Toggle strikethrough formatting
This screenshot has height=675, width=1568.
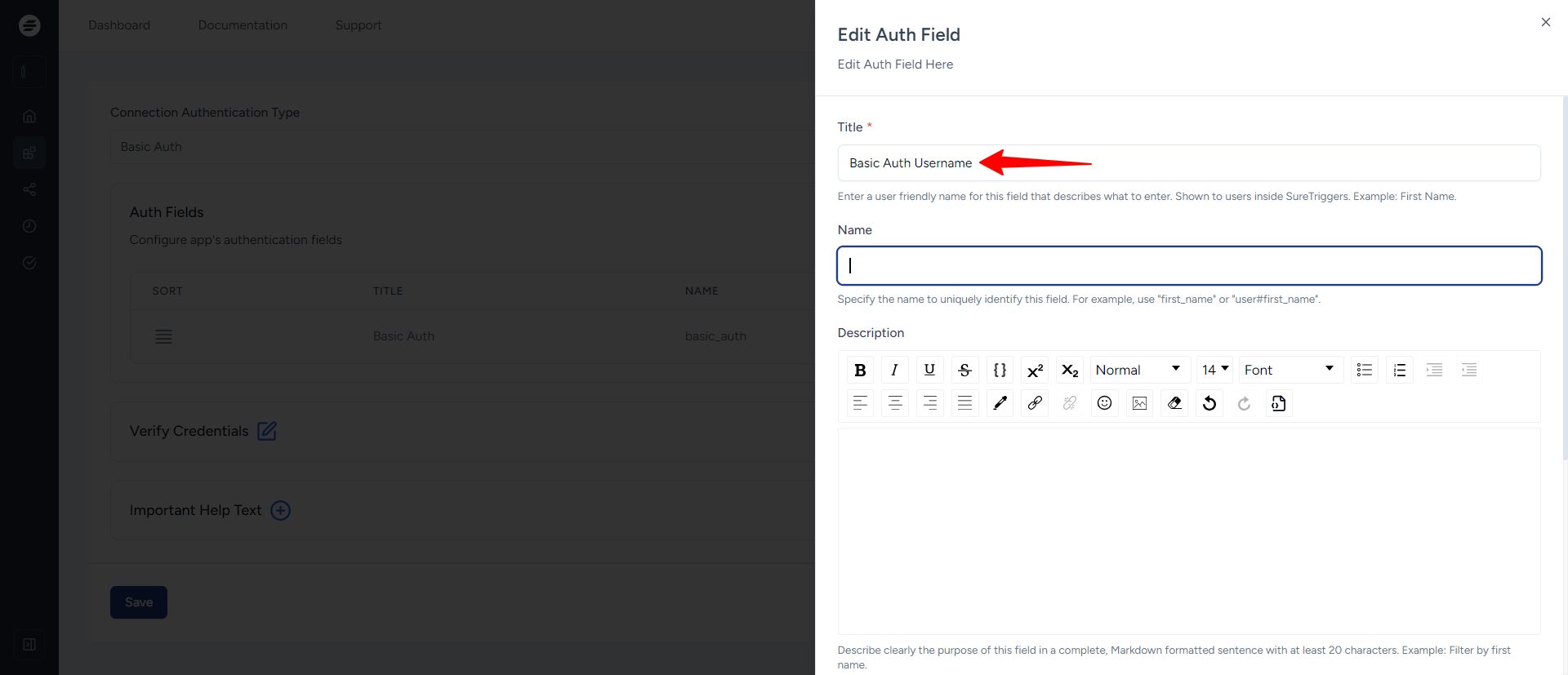tap(964, 370)
